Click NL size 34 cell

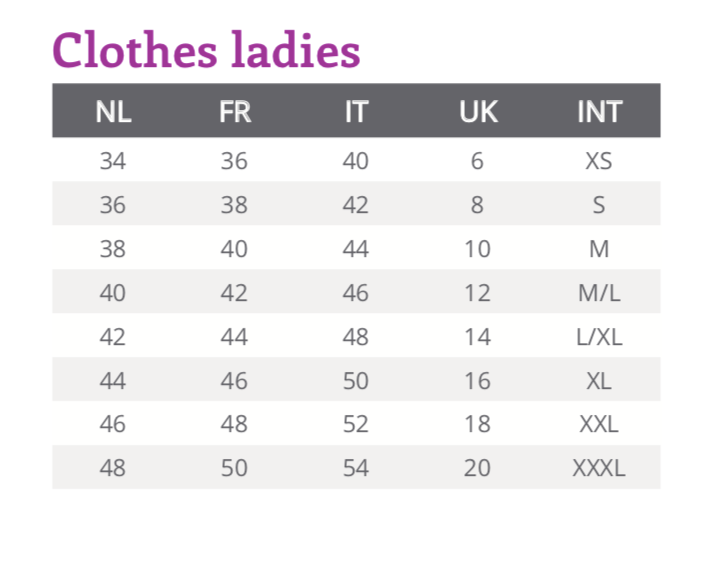(x=113, y=161)
